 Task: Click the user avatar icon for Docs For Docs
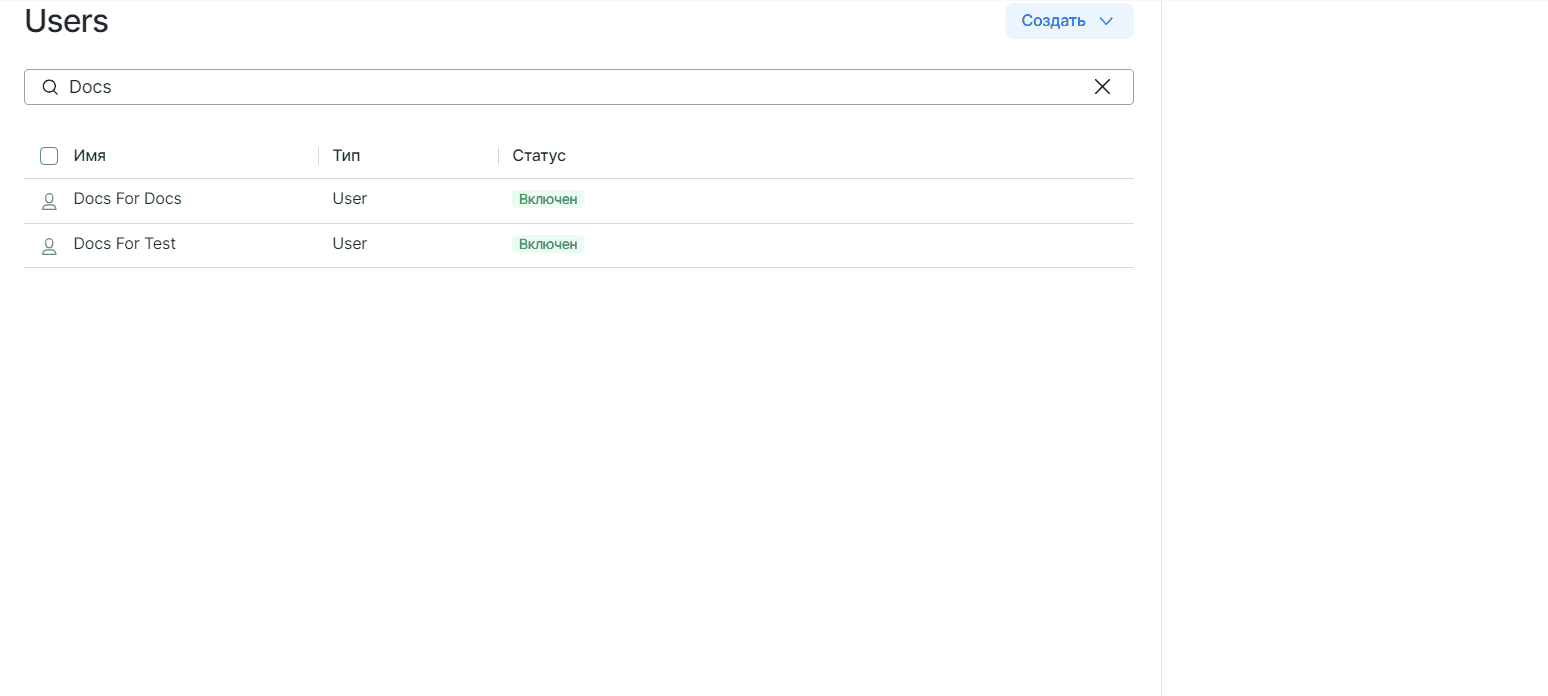click(x=49, y=201)
